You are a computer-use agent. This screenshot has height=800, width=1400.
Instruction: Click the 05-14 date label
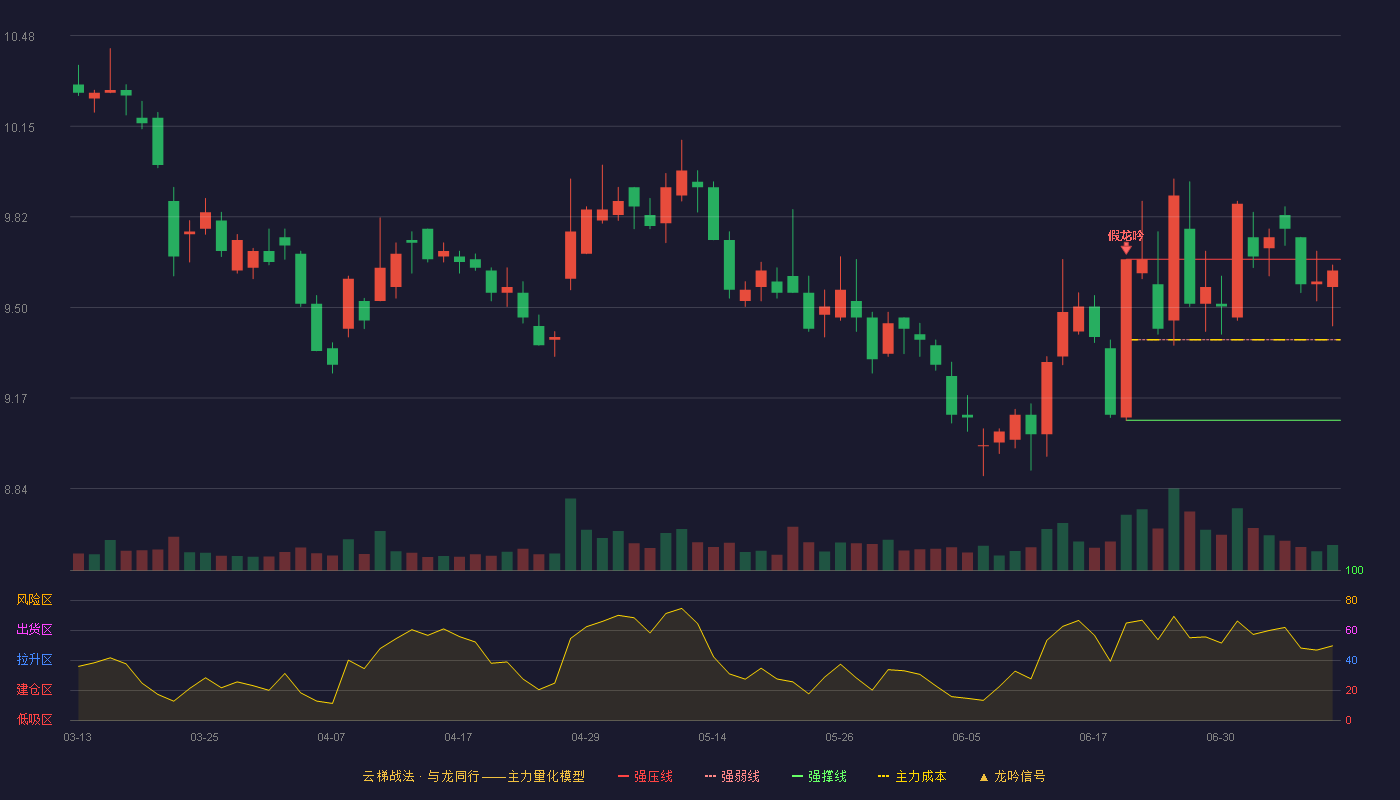[712, 737]
